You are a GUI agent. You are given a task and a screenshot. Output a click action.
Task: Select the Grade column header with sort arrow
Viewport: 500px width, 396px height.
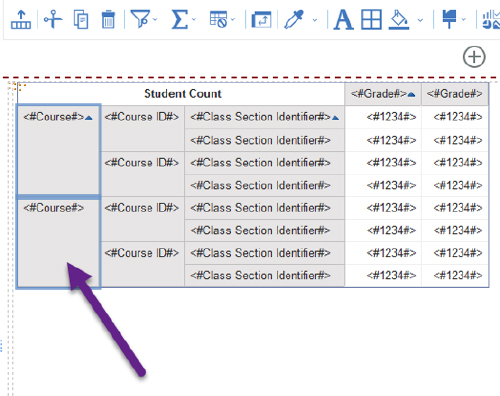(x=383, y=94)
